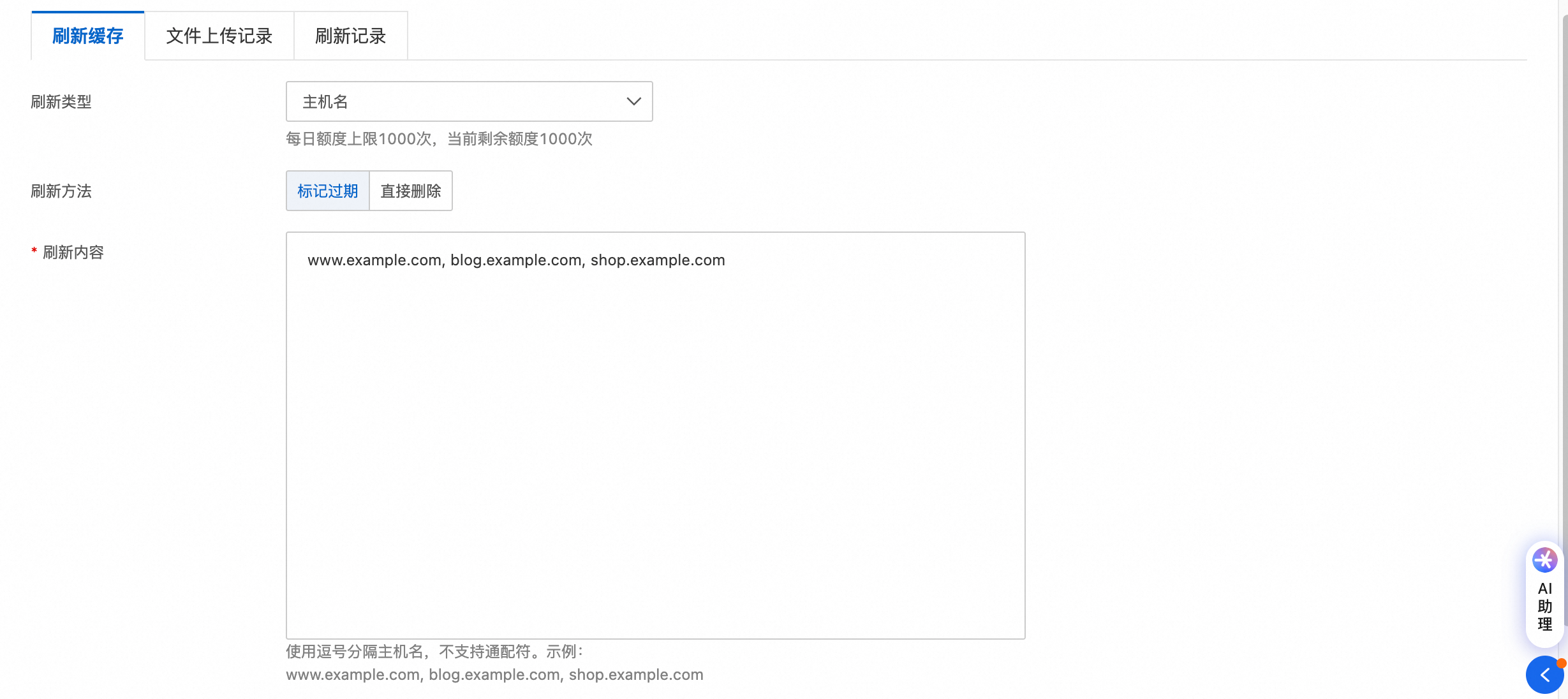Open the 刷新记录 tab
1568x699 pixels.
coord(350,36)
